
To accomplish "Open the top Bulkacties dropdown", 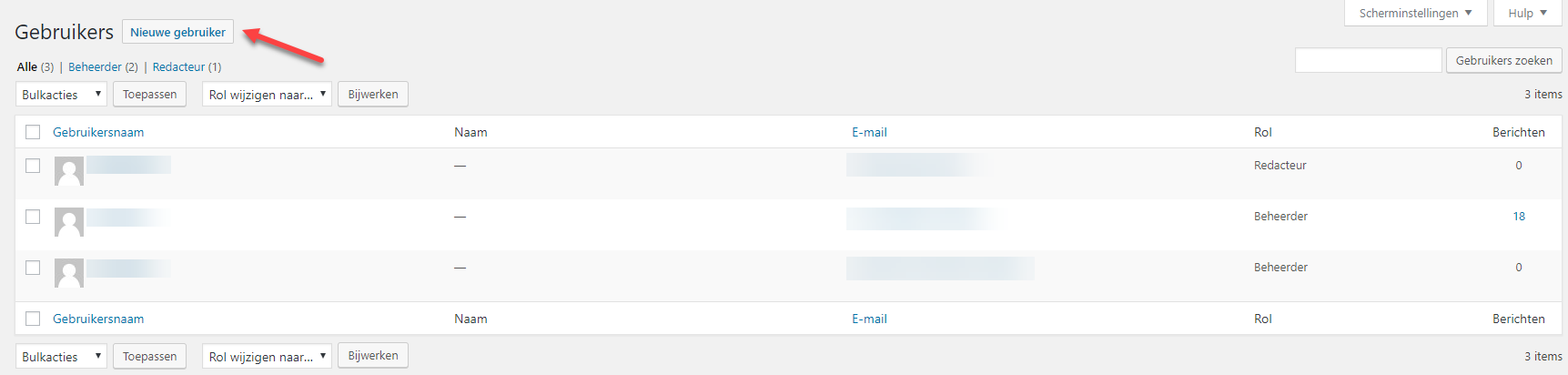I will pyautogui.click(x=61, y=95).
